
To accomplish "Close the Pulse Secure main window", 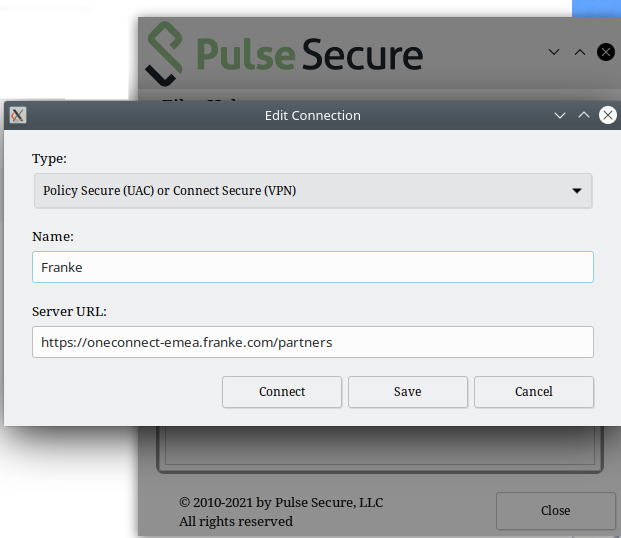I will (x=605, y=52).
